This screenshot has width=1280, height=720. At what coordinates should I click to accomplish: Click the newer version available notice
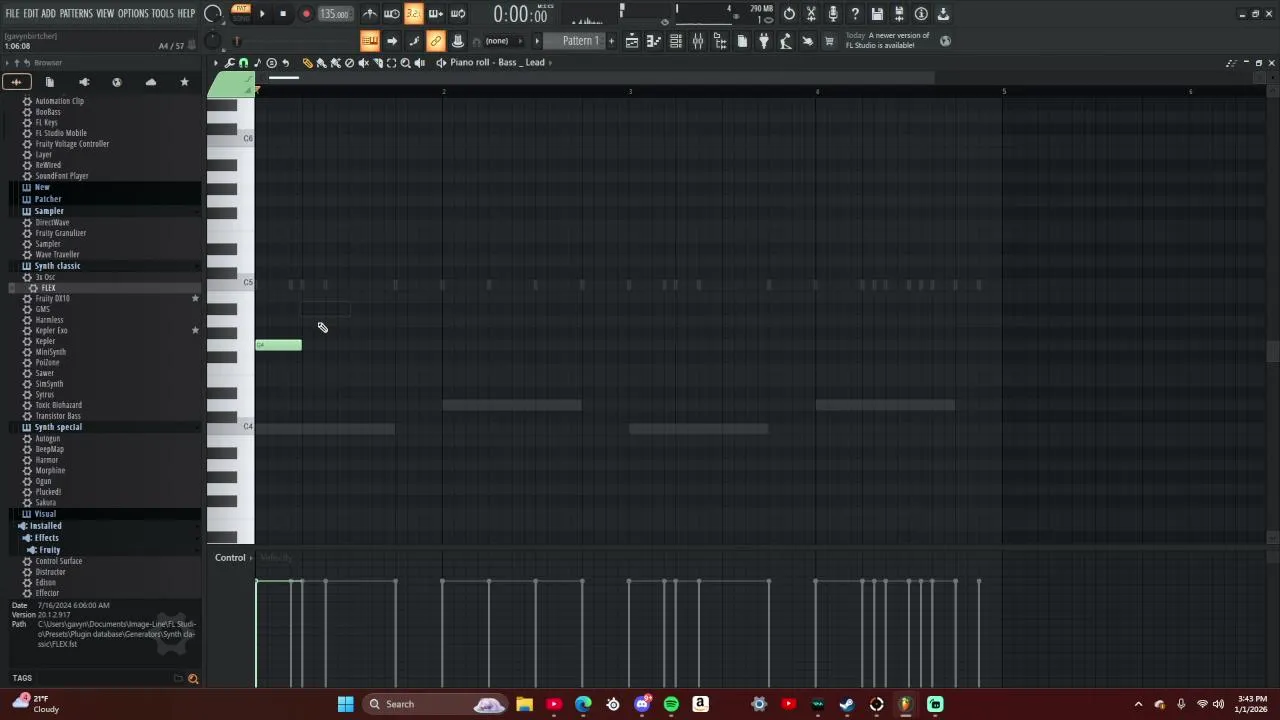887,40
